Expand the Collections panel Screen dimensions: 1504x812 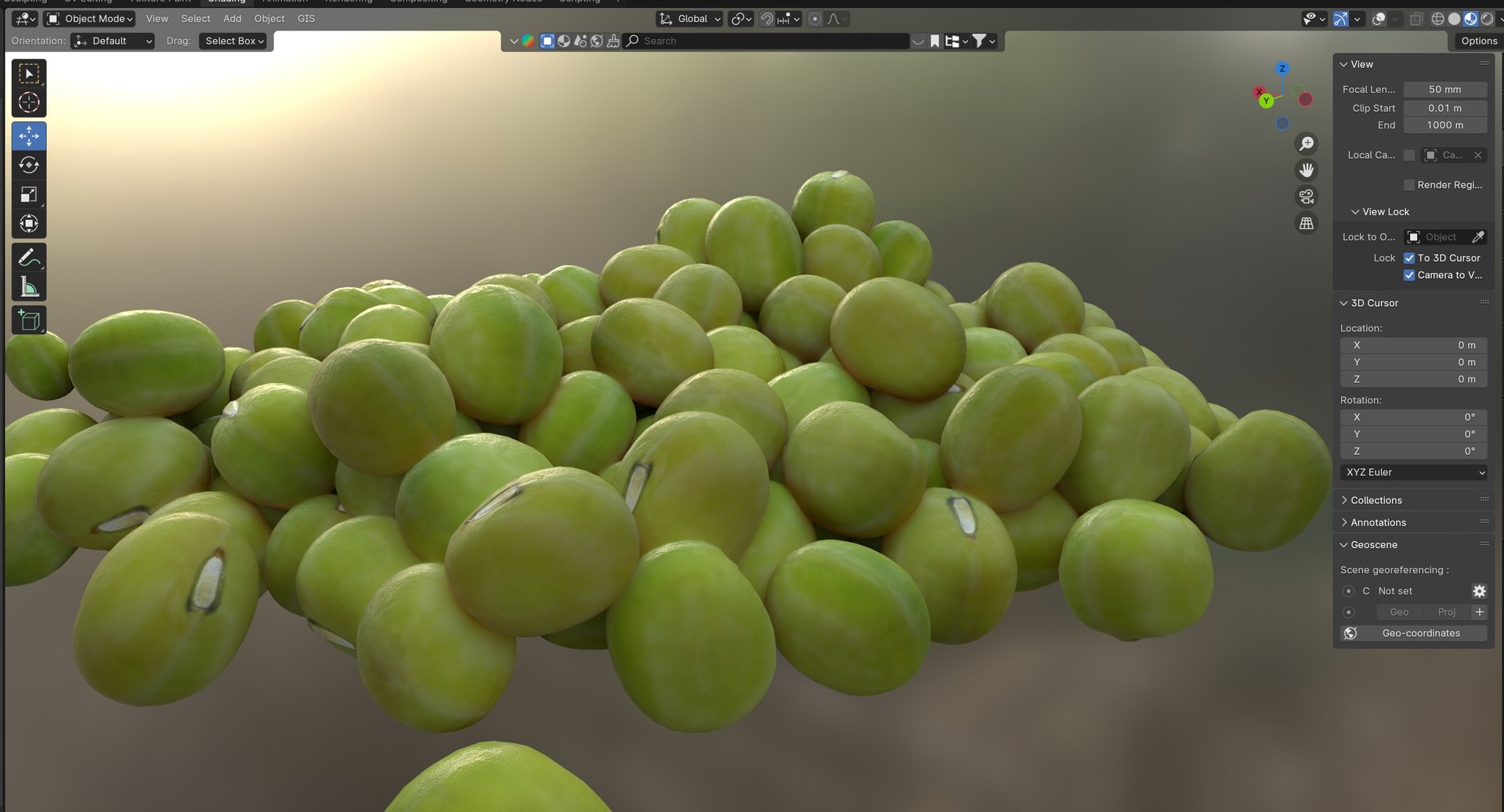click(1376, 500)
